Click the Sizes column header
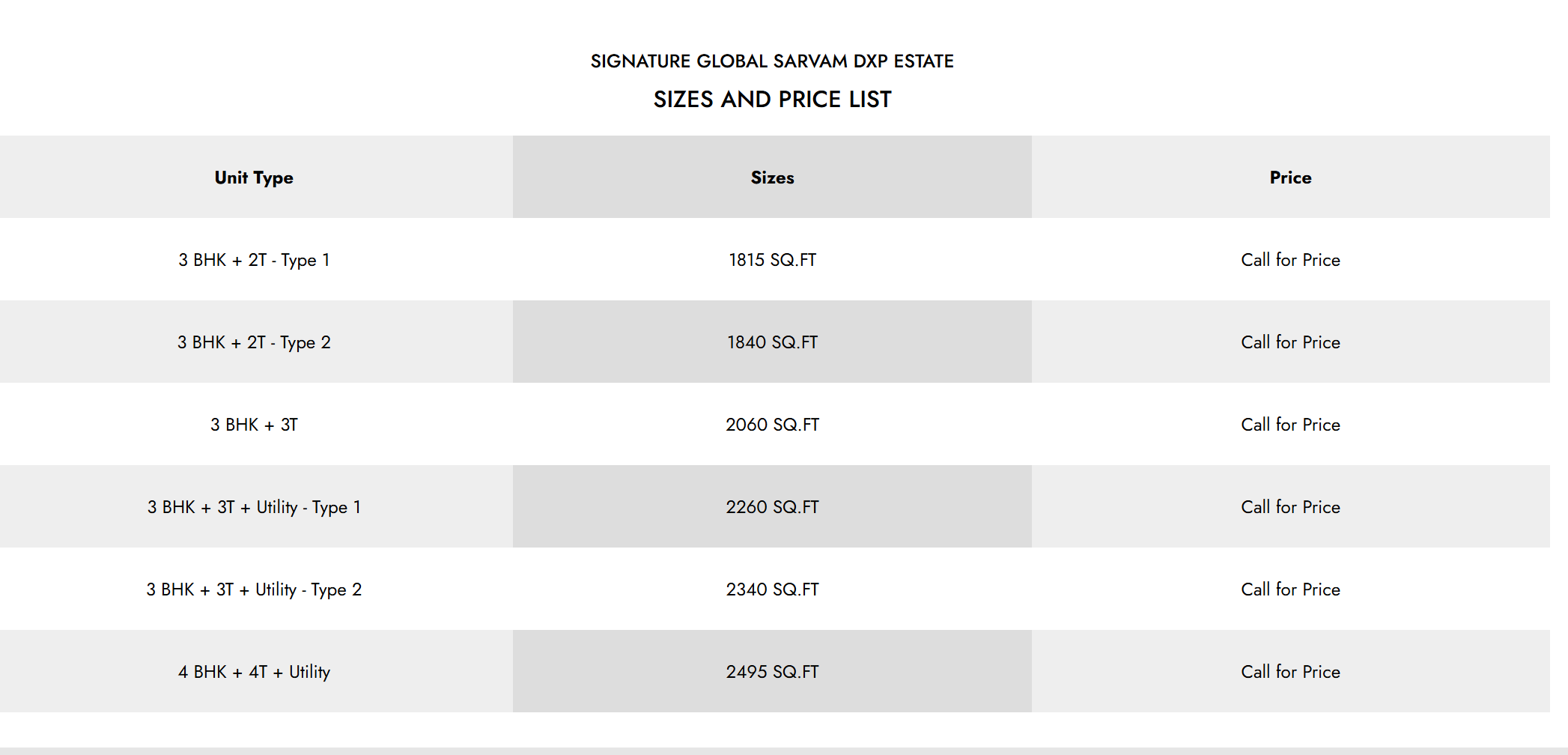1568x755 pixels. click(x=772, y=178)
